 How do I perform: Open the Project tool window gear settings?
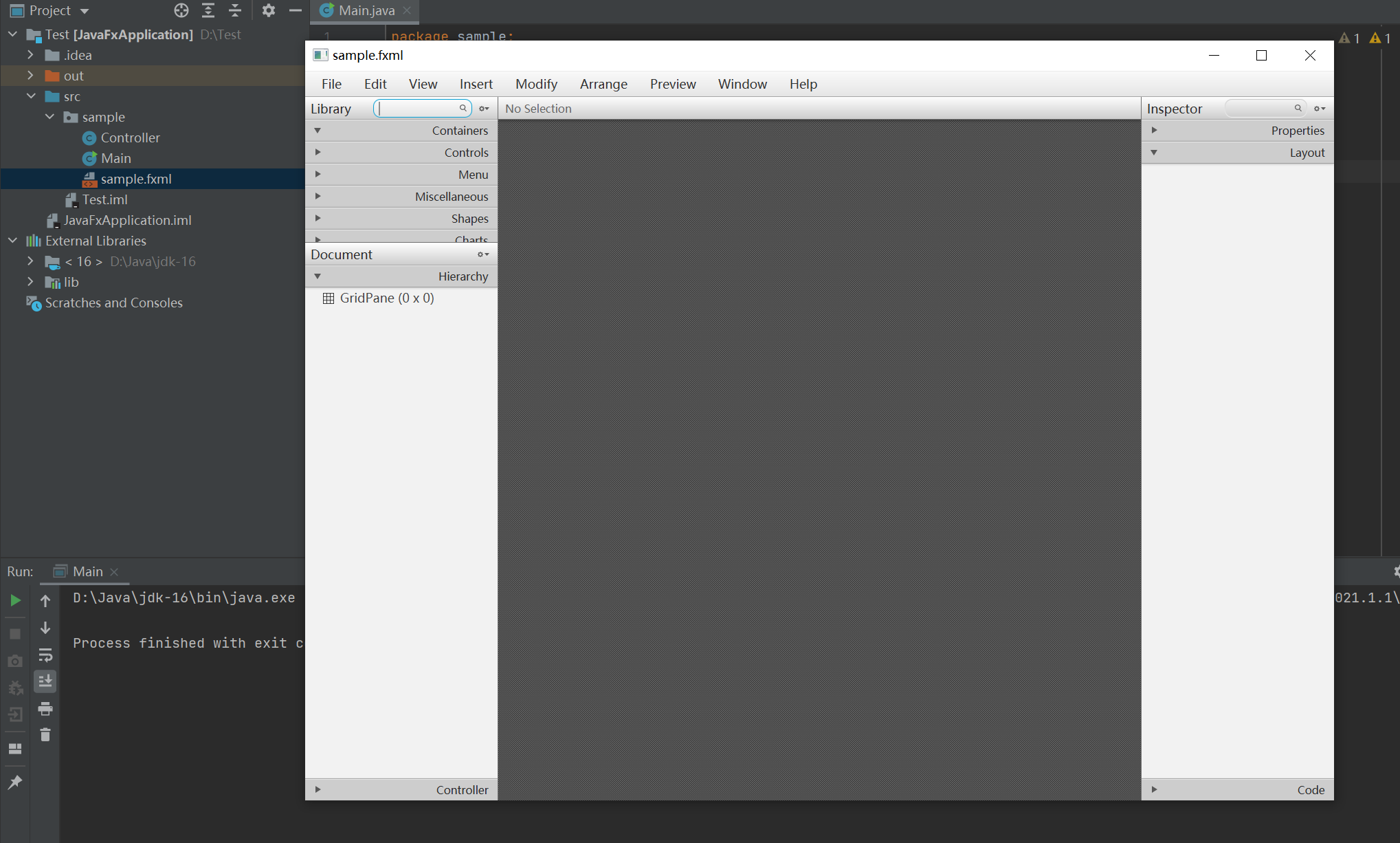pos(269,10)
